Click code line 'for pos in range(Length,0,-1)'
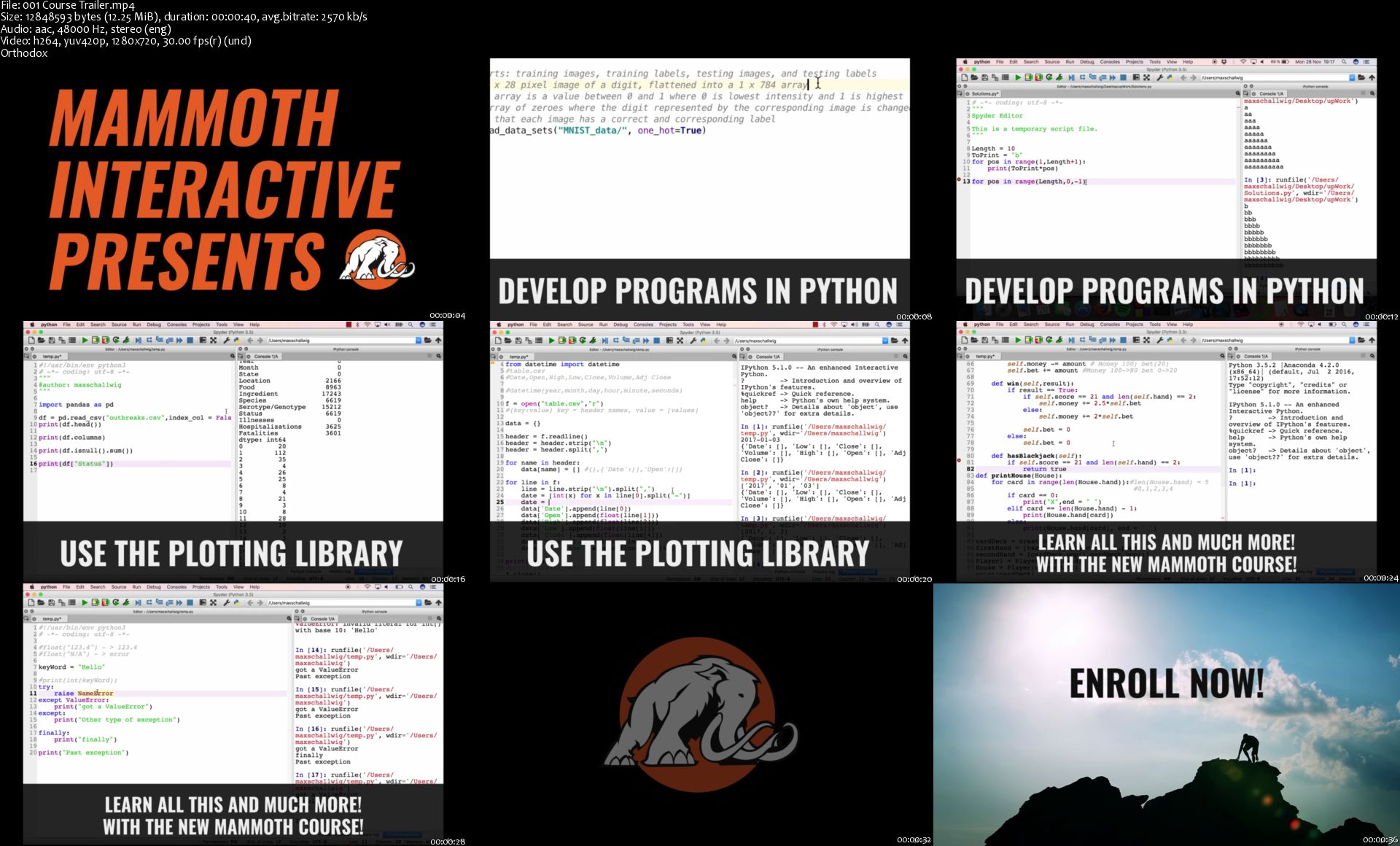The width and height of the screenshot is (1400, 846). 1028,182
